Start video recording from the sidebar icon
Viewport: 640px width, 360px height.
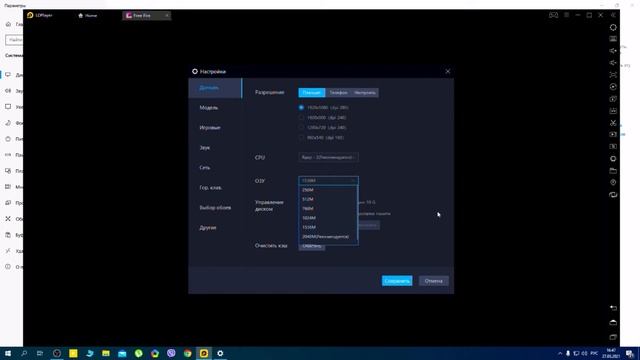coord(613,134)
